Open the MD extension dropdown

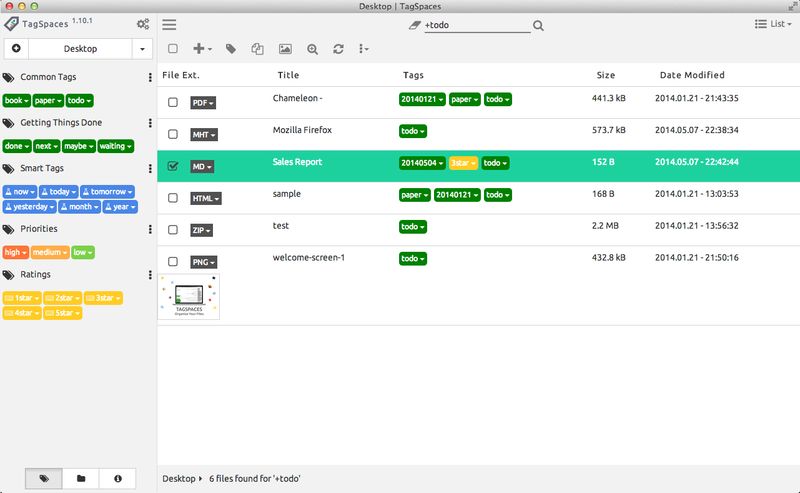[202, 166]
